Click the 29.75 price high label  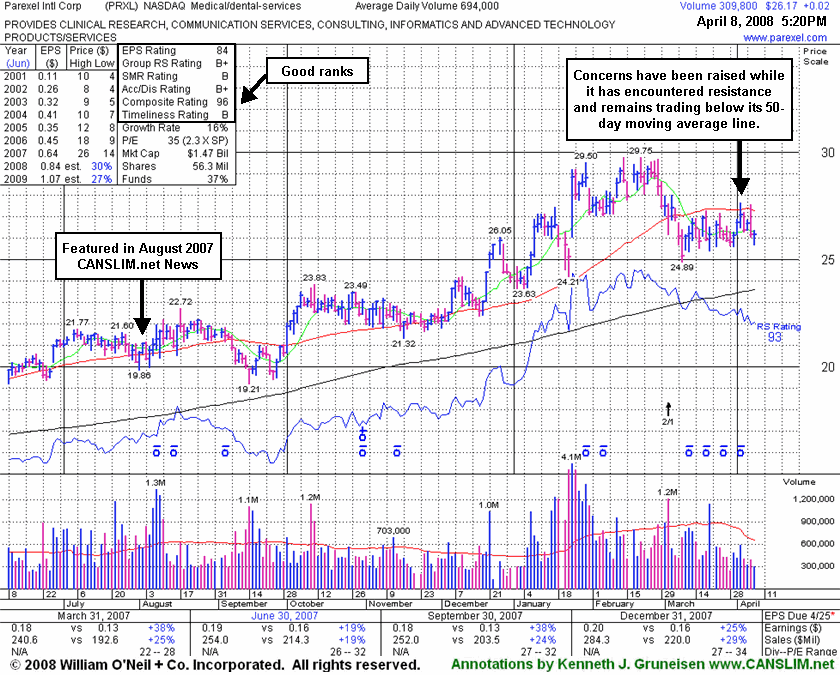click(641, 152)
